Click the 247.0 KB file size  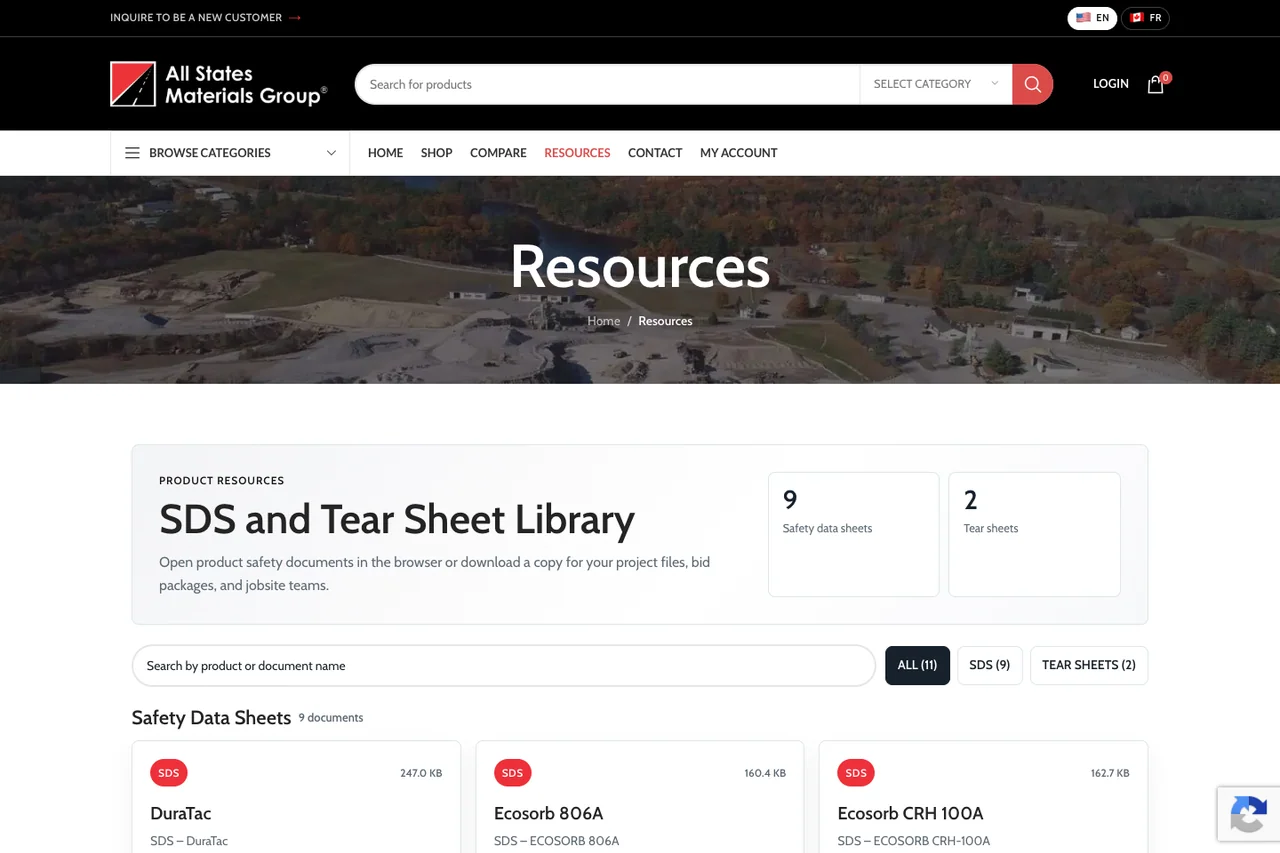point(421,773)
